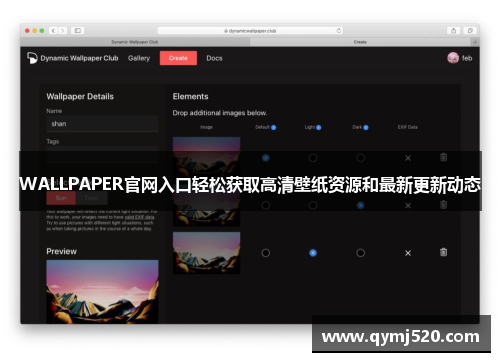
Task: Click the Elements heading
Action: tap(190, 97)
